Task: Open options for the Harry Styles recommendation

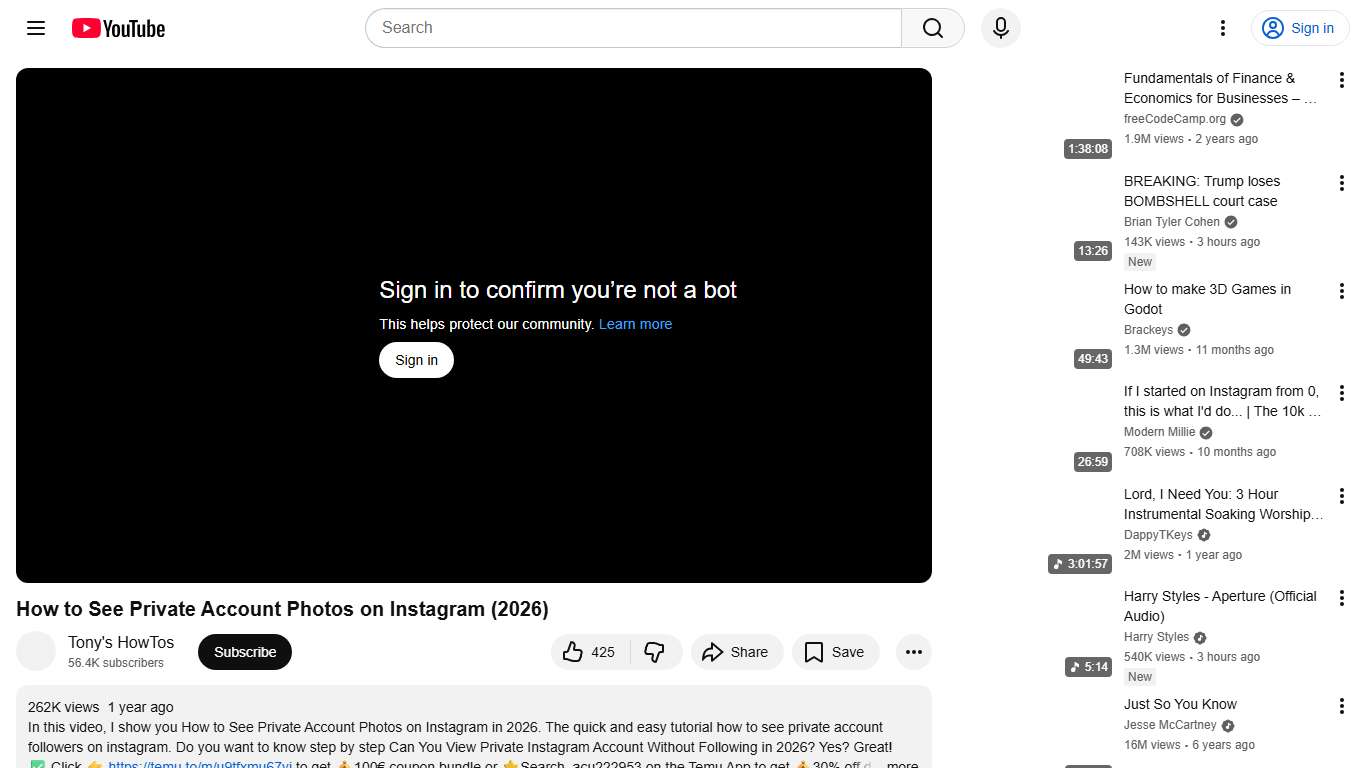Action: [x=1341, y=596]
